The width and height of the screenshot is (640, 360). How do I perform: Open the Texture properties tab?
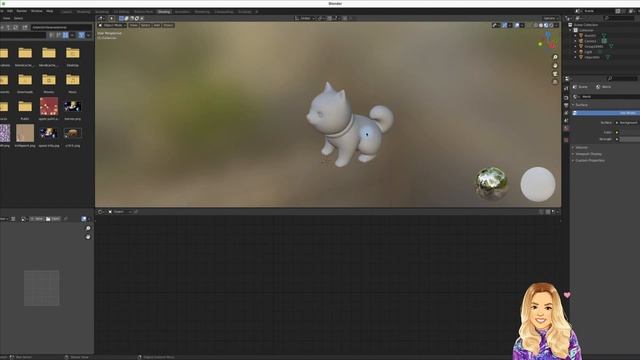(x=566, y=140)
